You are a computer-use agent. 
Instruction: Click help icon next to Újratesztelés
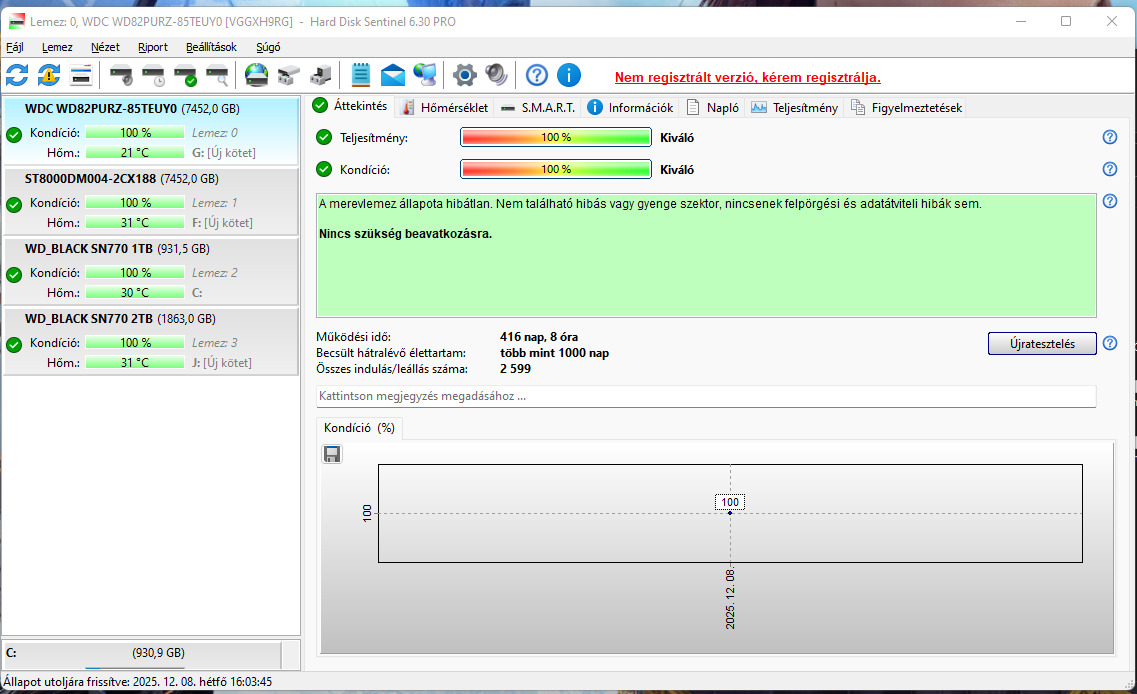[x=1109, y=343]
